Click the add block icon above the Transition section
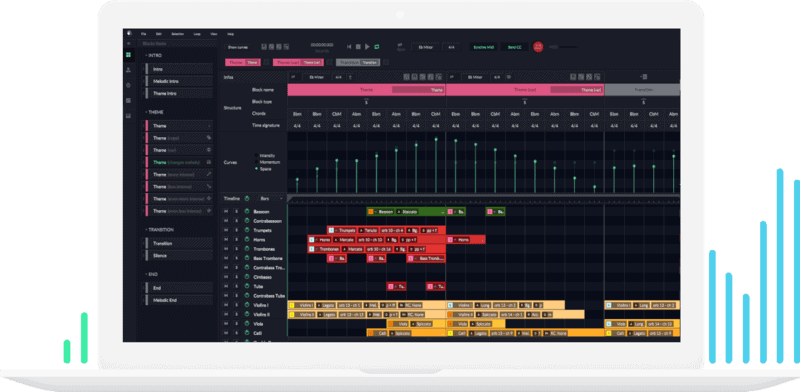Screen dimensions: 800x392 (643, 77)
